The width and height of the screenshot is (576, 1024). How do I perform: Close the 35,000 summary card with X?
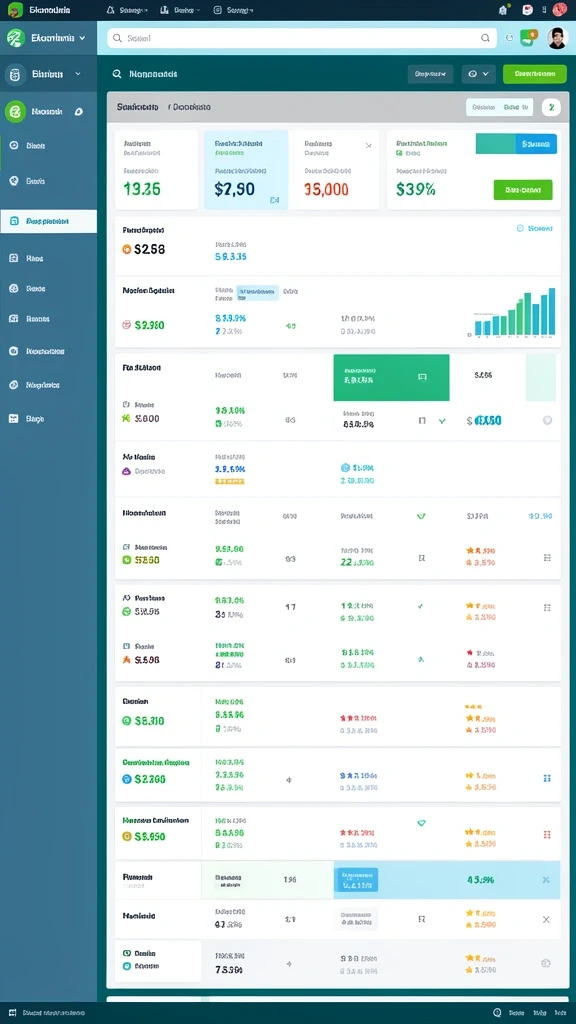(368, 146)
